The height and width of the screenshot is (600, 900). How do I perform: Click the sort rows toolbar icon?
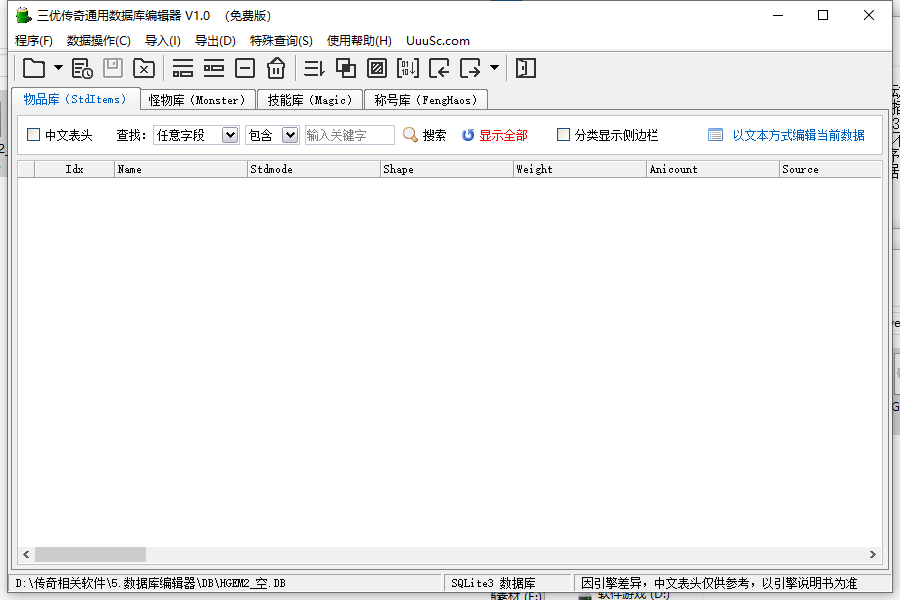click(314, 68)
